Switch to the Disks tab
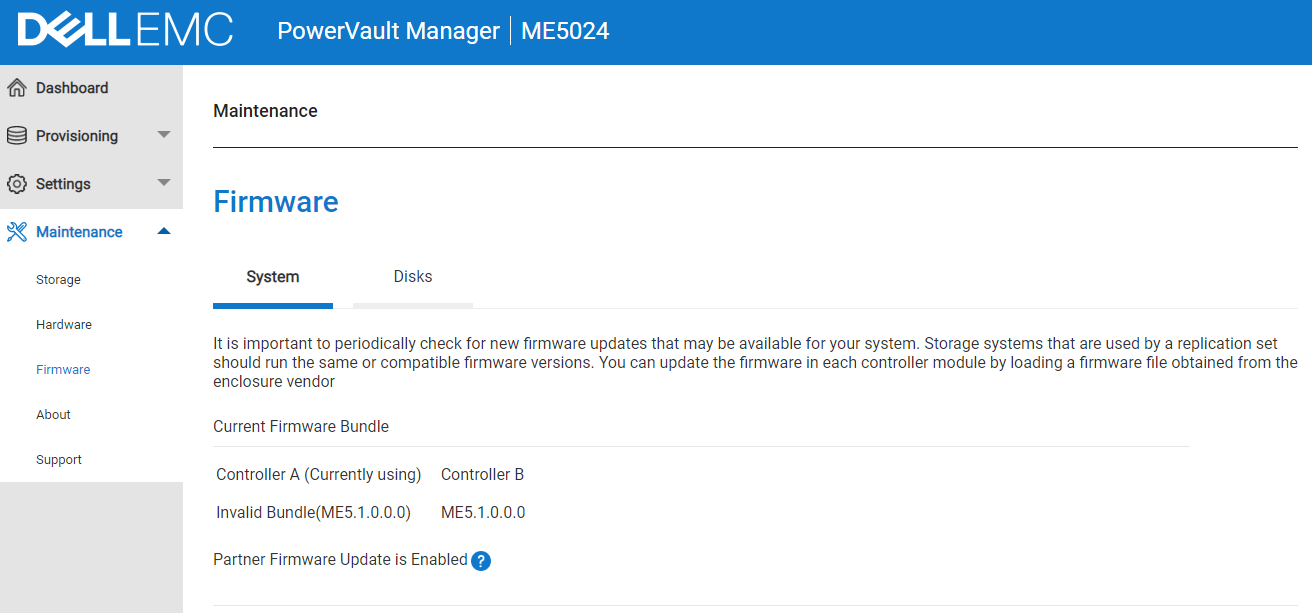 pyautogui.click(x=412, y=276)
